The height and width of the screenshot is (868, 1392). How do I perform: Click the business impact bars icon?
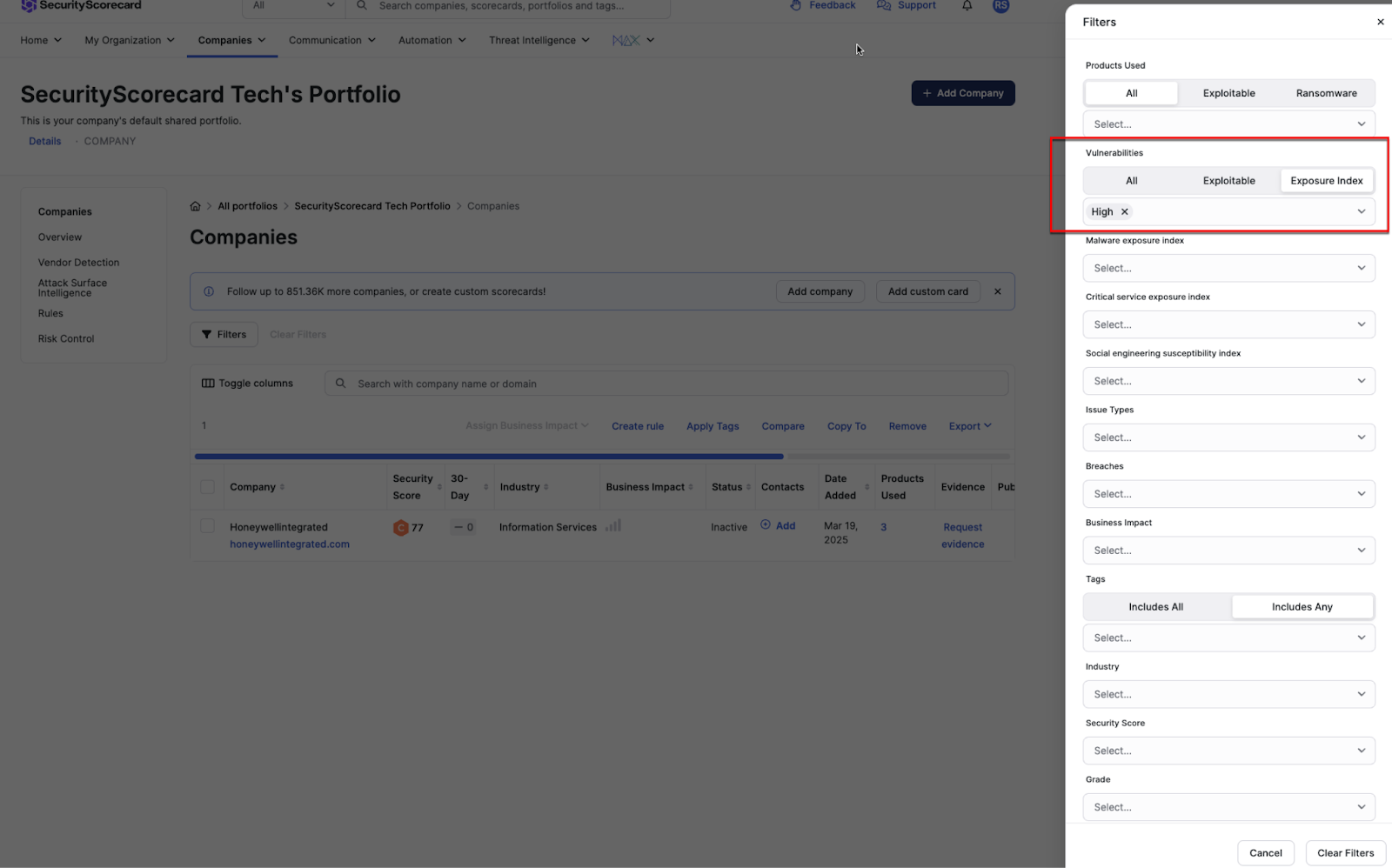click(613, 525)
